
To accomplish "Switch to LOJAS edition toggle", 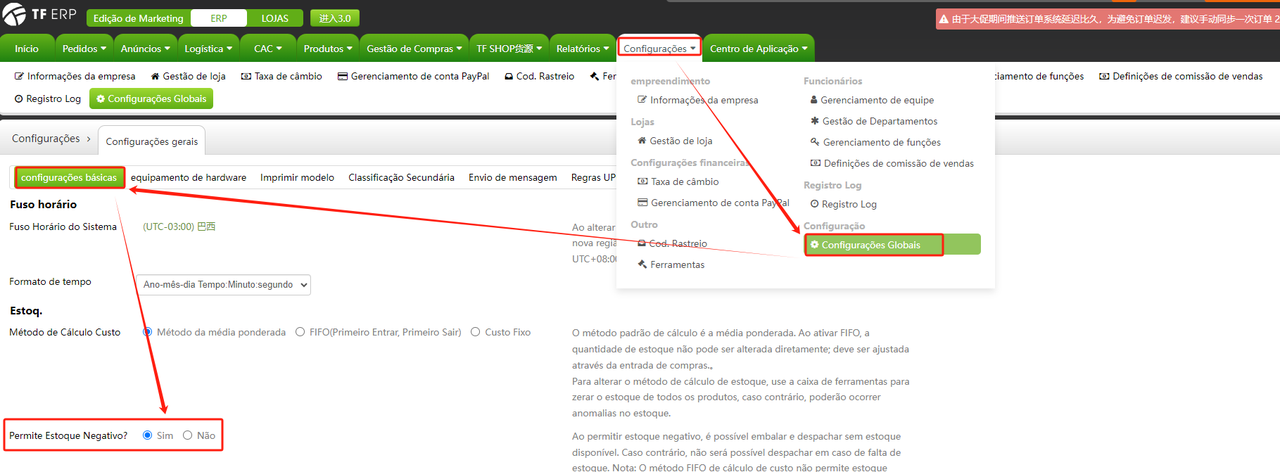I will tap(274, 19).
